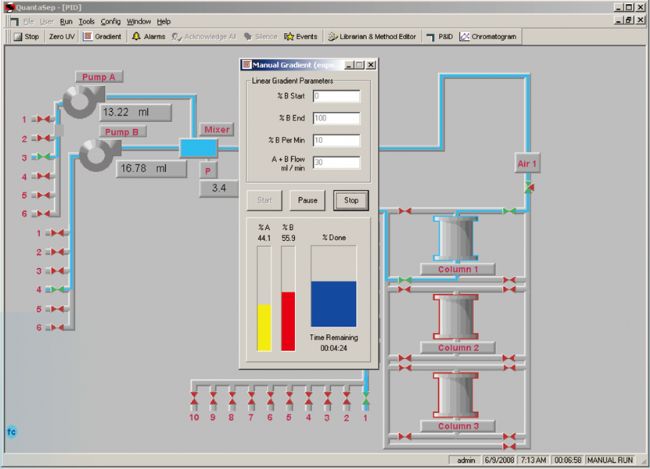The width and height of the screenshot is (650, 469).
Task: Click the Pump B pump icon
Action: click(x=96, y=153)
